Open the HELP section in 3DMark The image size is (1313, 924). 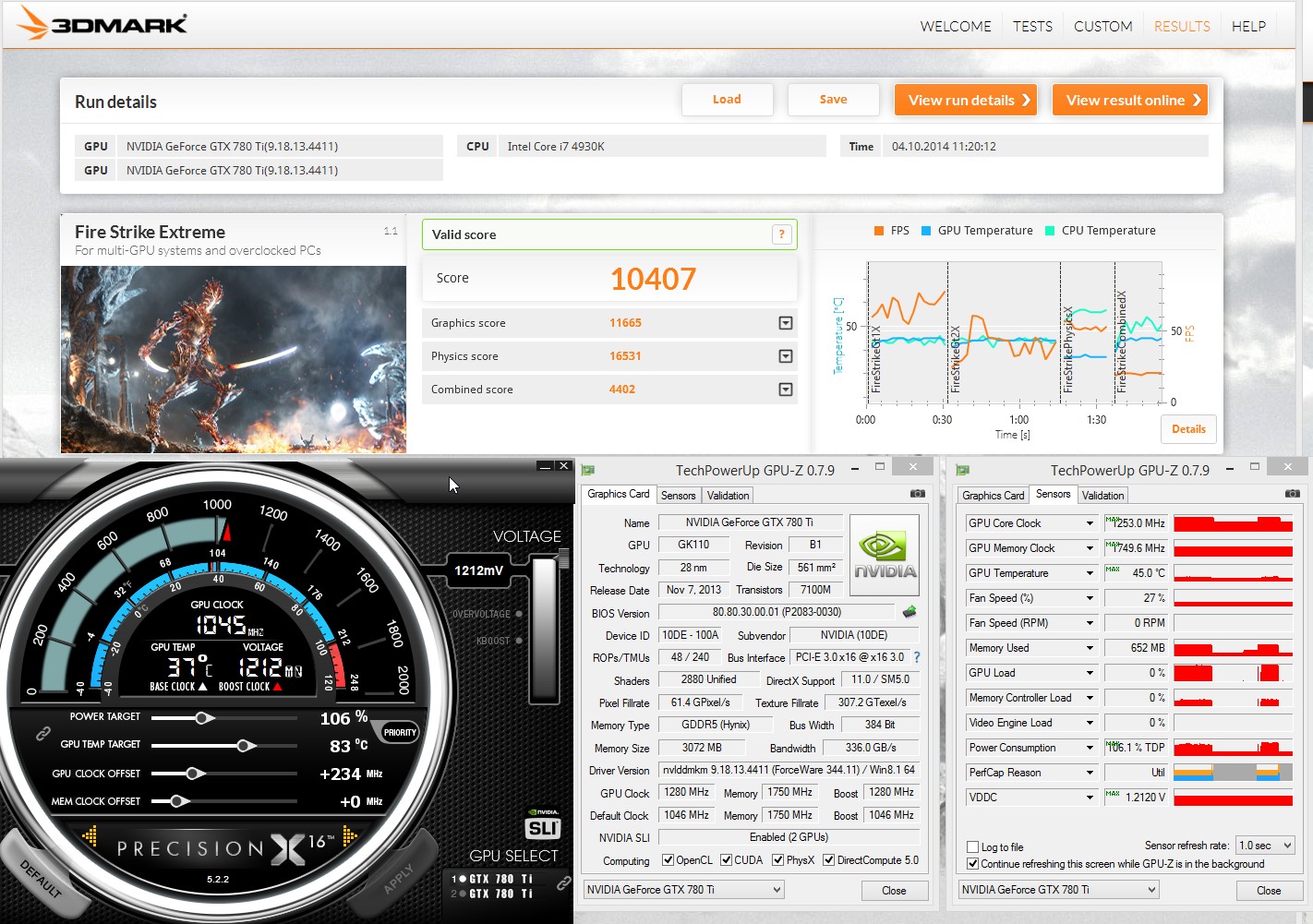click(x=1248, y=27)
